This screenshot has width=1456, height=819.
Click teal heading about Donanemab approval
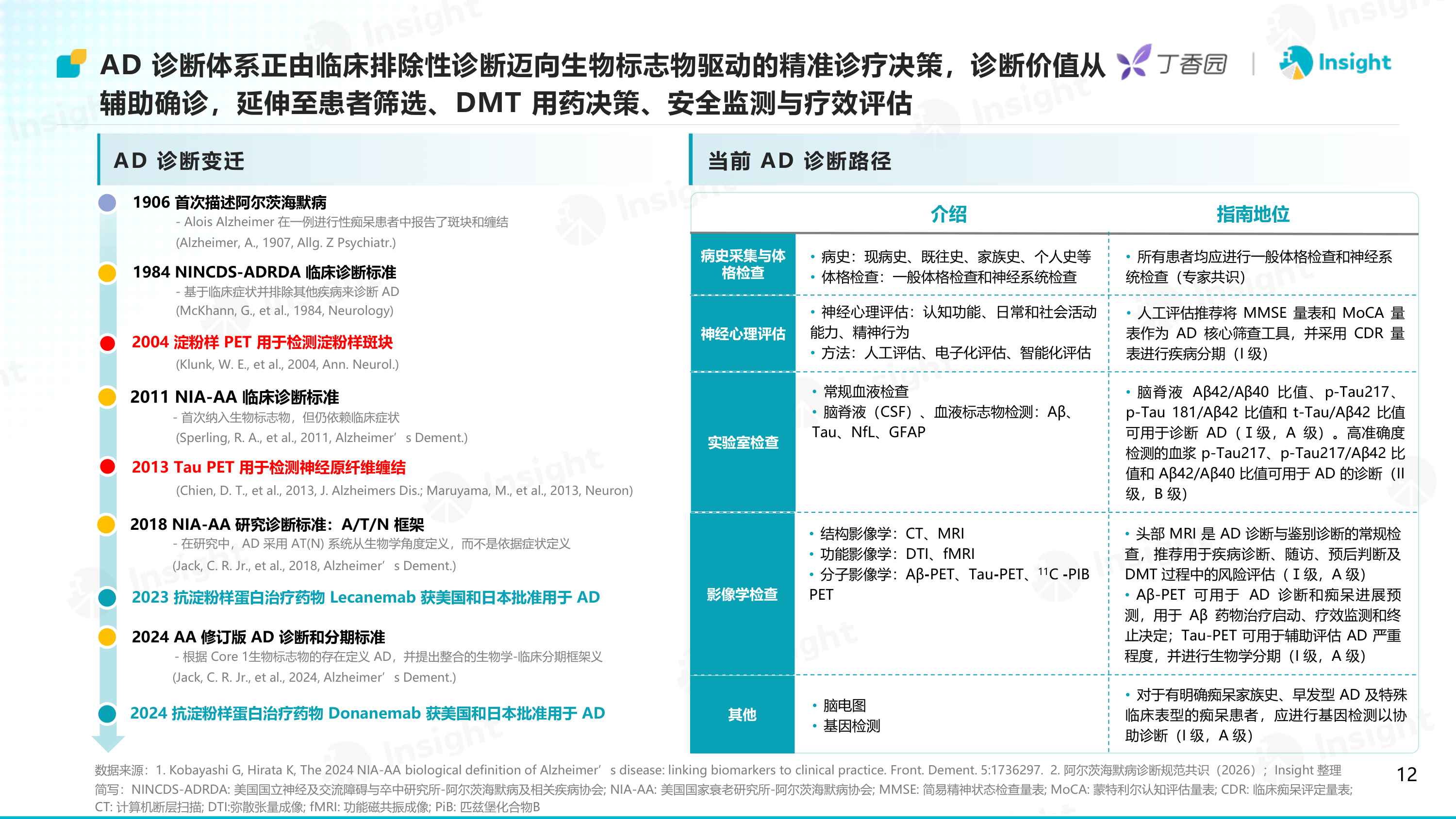367,713
